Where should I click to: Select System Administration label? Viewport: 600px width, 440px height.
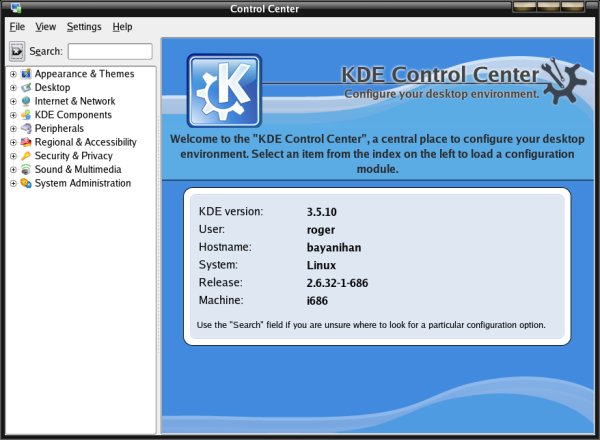click(x=83, y=183)
